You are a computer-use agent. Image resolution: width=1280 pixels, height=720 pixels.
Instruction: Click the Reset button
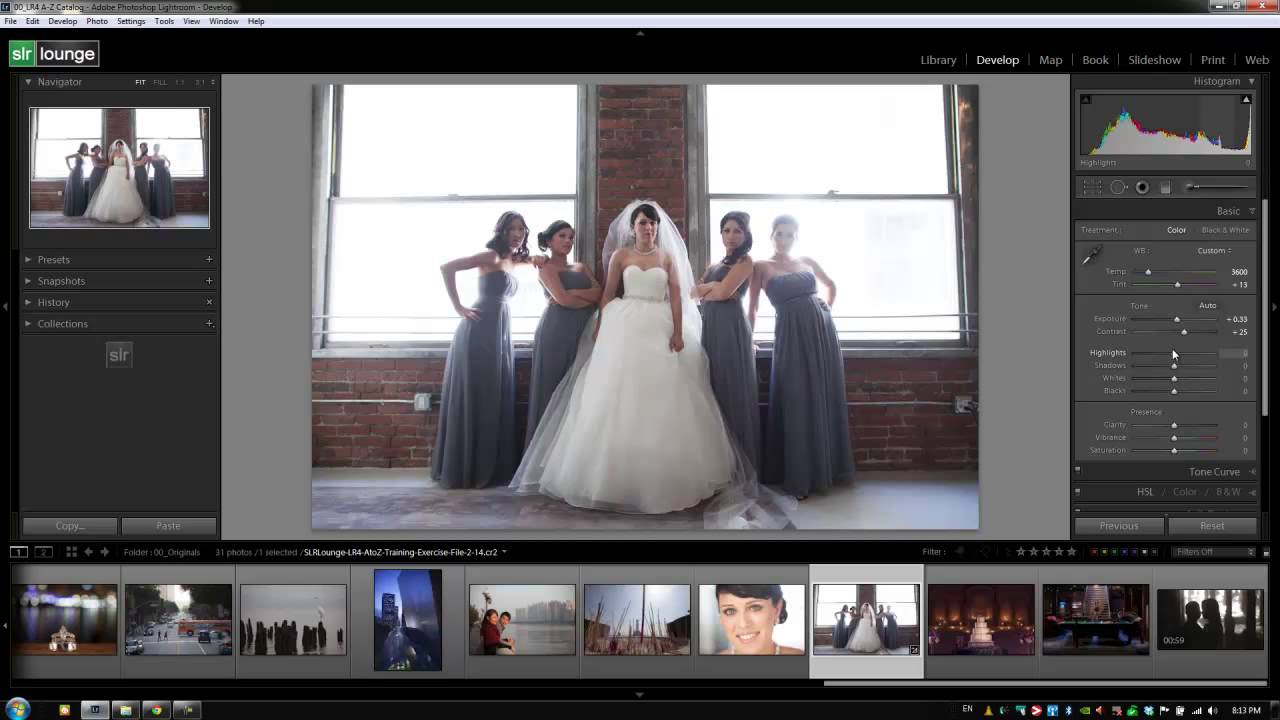point(1212,526)
